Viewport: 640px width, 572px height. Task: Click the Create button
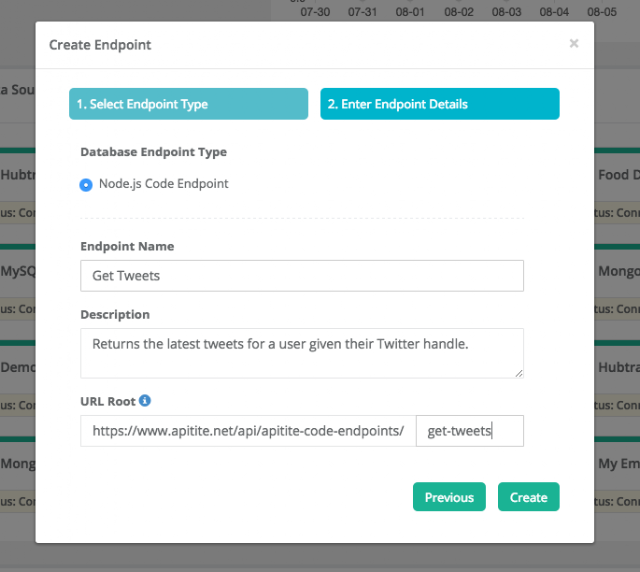(529, 496)
